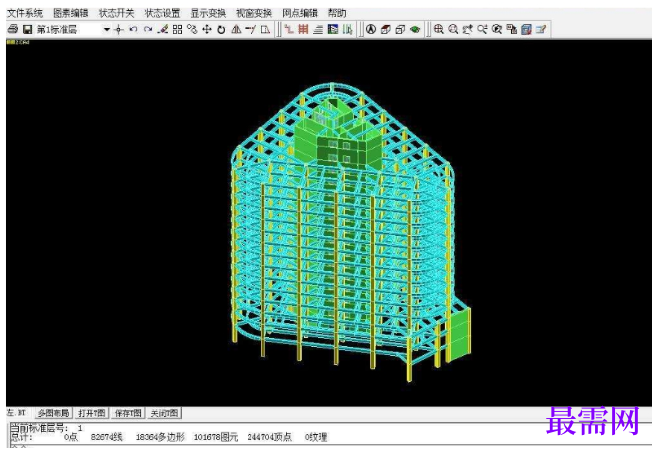Click the triangle mirror icon
Screen dimensions: 658x452
(236, 29)
